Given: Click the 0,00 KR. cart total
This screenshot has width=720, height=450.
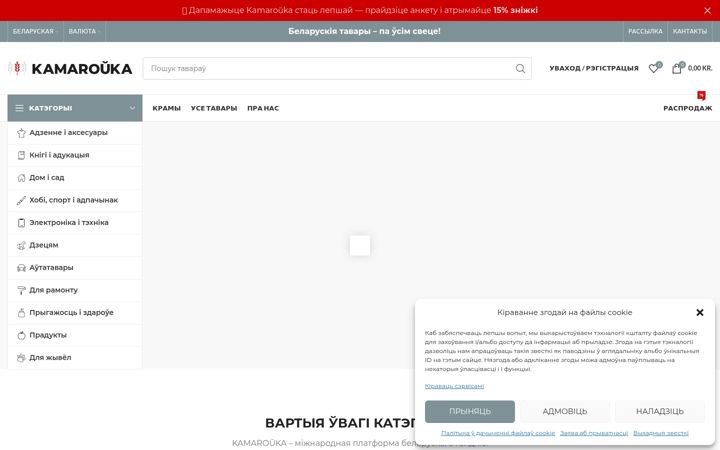Looking at the screenshot, I should click(700, 68).
